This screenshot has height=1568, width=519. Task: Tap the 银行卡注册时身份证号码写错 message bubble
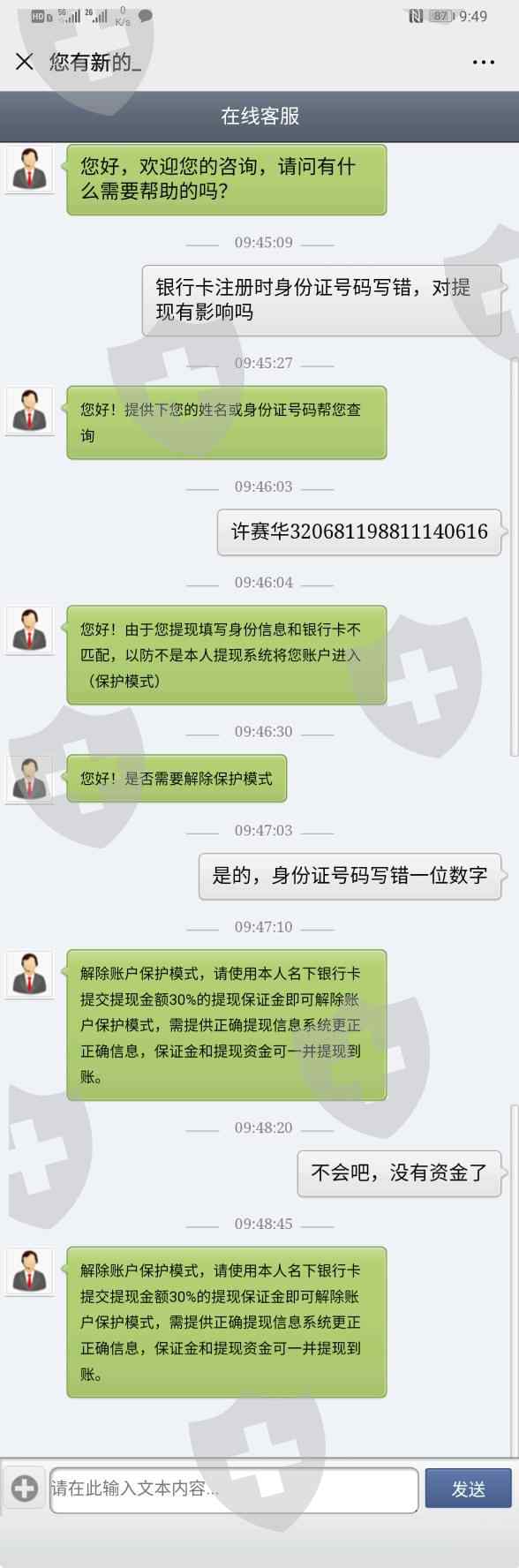click(x=321, y=300)
